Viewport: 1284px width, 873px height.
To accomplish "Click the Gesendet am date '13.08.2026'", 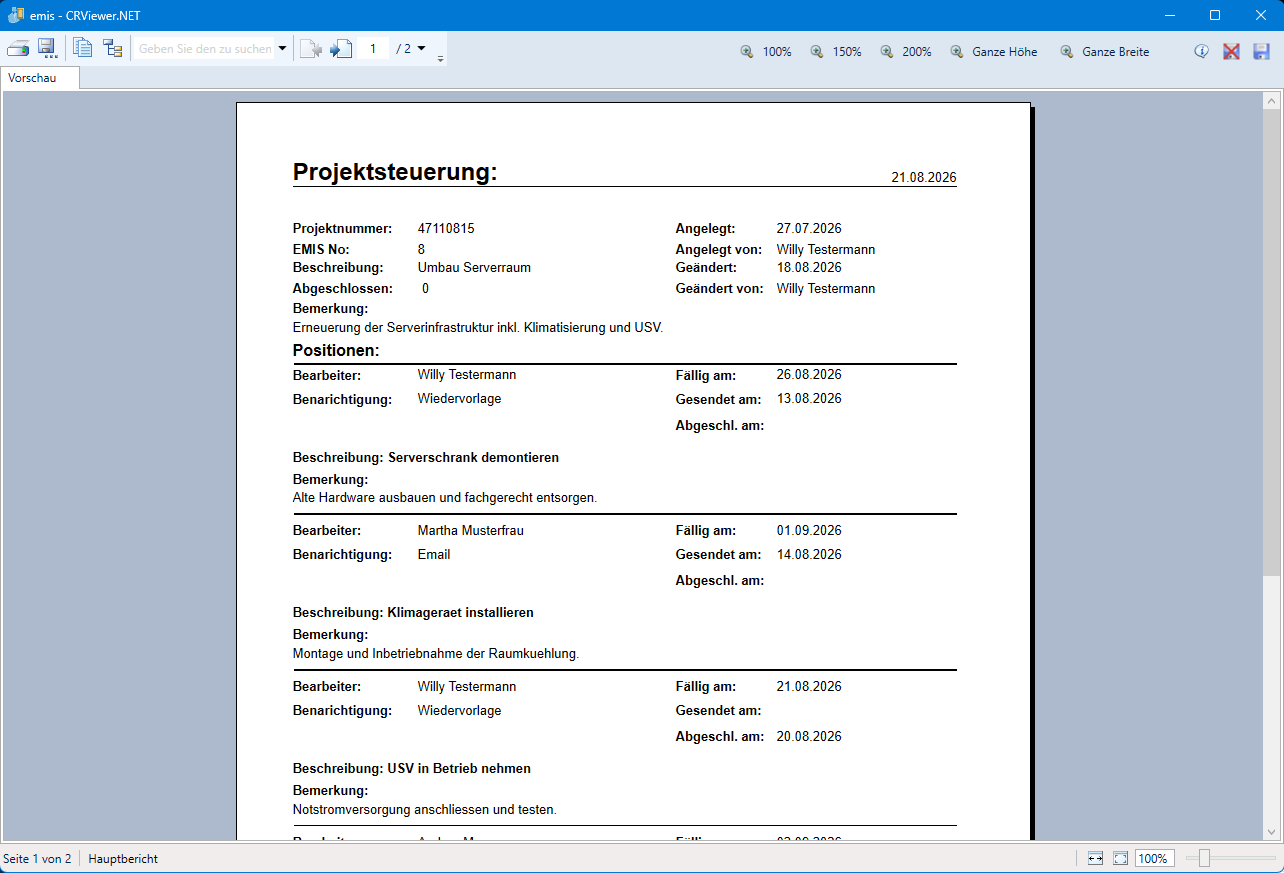I will click(x=809, y=398).
